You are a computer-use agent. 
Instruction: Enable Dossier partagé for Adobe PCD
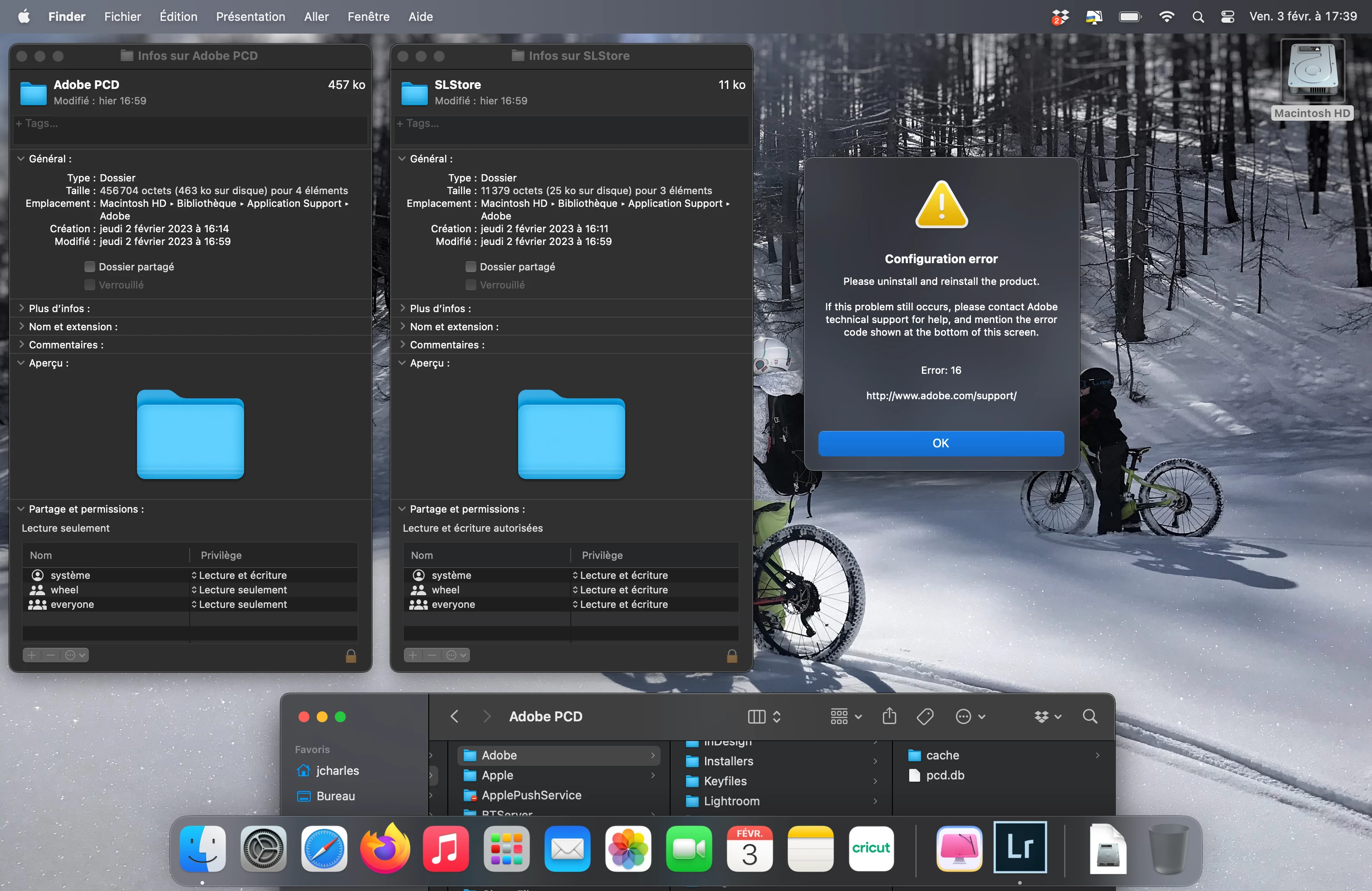click(x=90, y=267)
